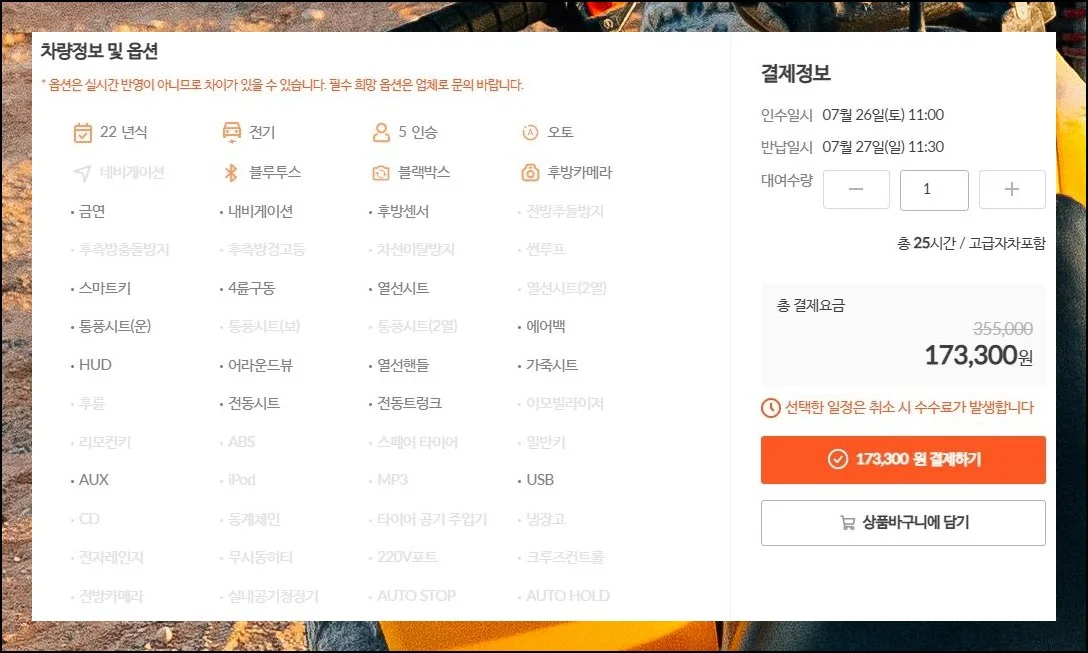1088x653 pixels.
Task: Click the electric car icon beside 전기
Action: (231, 133)
